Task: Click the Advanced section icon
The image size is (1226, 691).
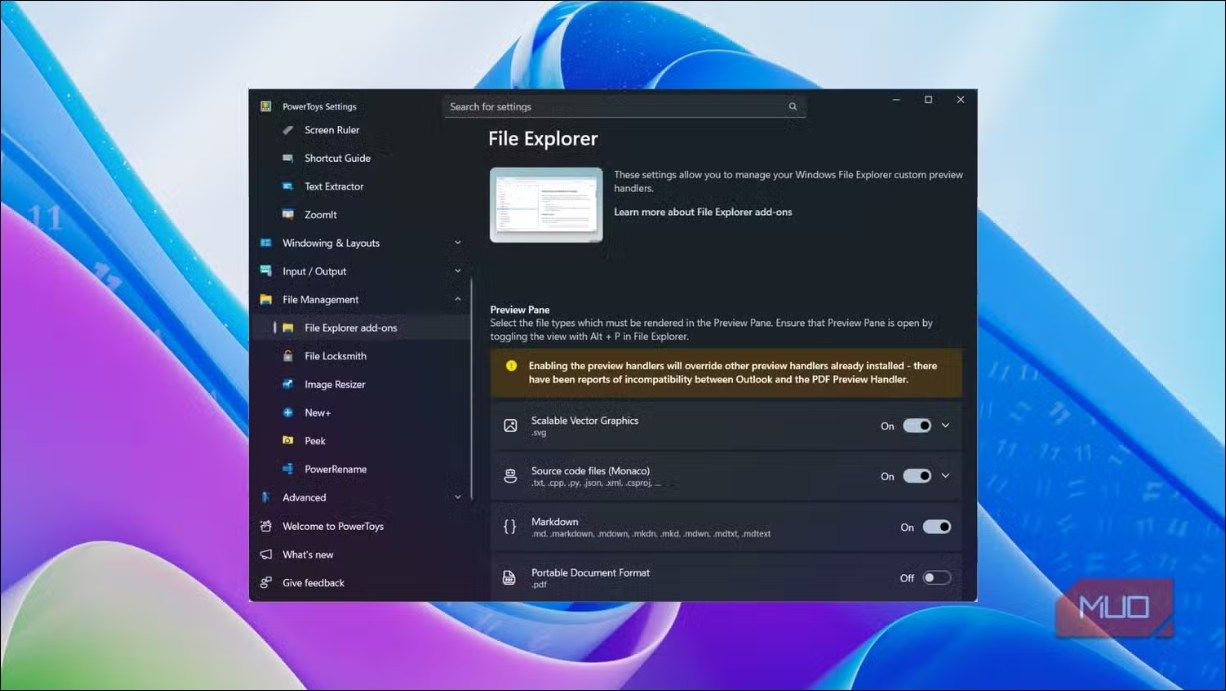Action: pos(266,497)
